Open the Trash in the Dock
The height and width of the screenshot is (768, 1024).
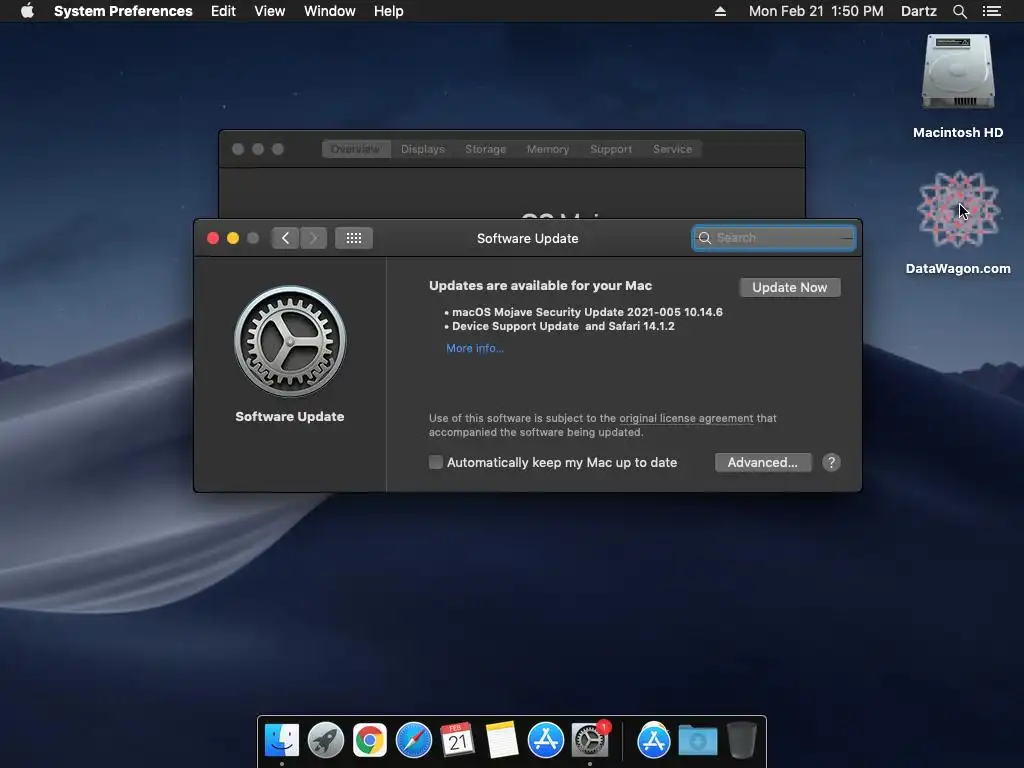tap(742, 741)
